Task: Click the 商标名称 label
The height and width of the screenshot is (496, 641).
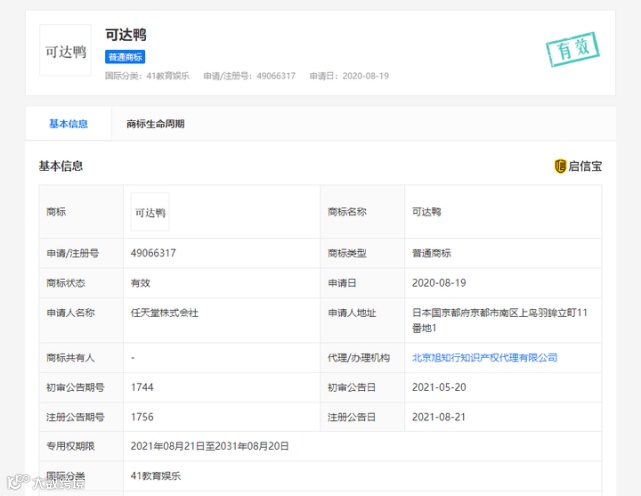Action: [x=347, y=212]
